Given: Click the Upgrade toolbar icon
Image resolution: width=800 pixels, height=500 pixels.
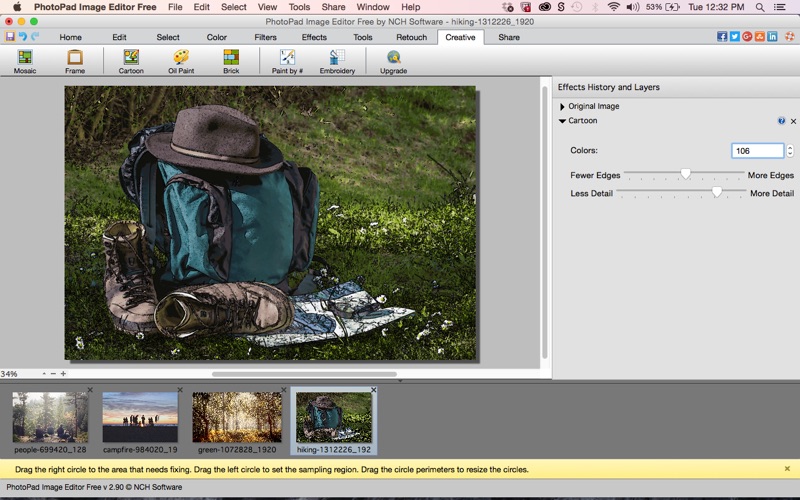Looking at the screenshot, I should click(393, 61).
